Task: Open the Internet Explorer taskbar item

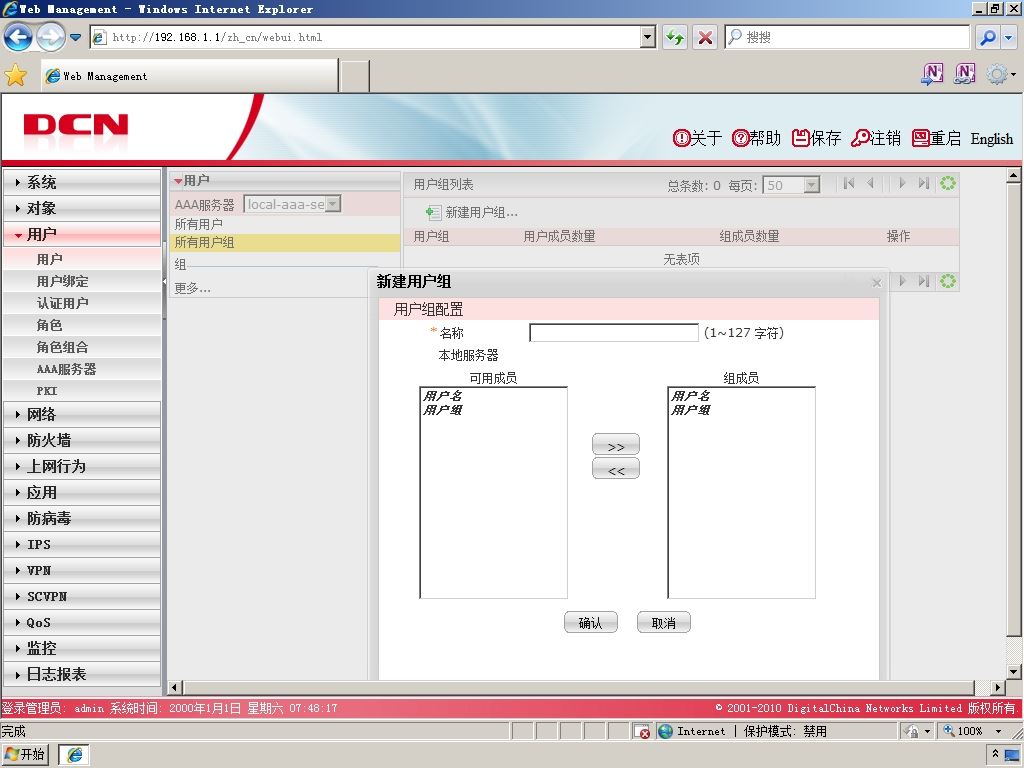Action: tap(74, 755)
